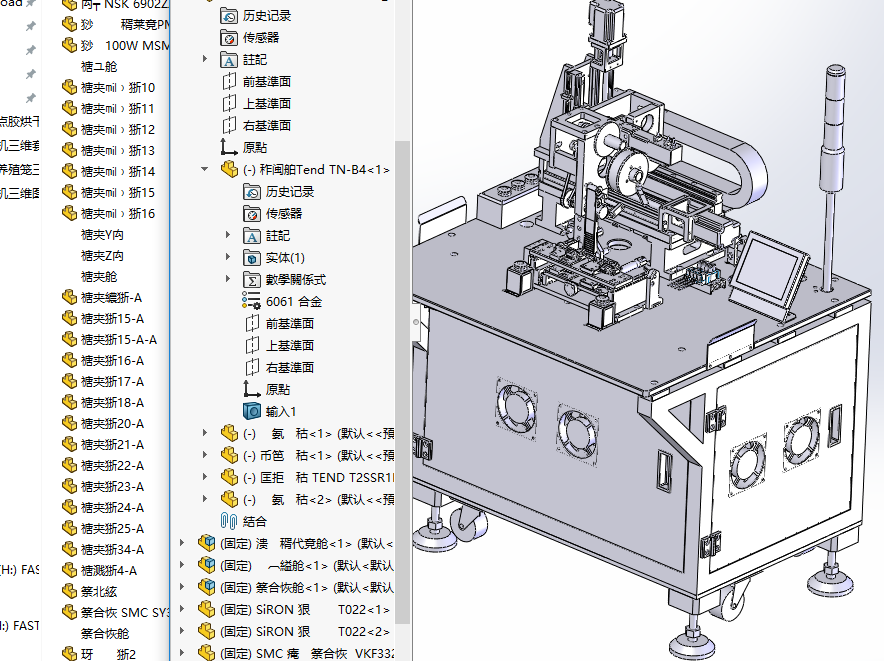The height and width of the screenshot is (661, 884).
Task: Click the 历史记录 folder icon at top
Action: pos(228,16)
